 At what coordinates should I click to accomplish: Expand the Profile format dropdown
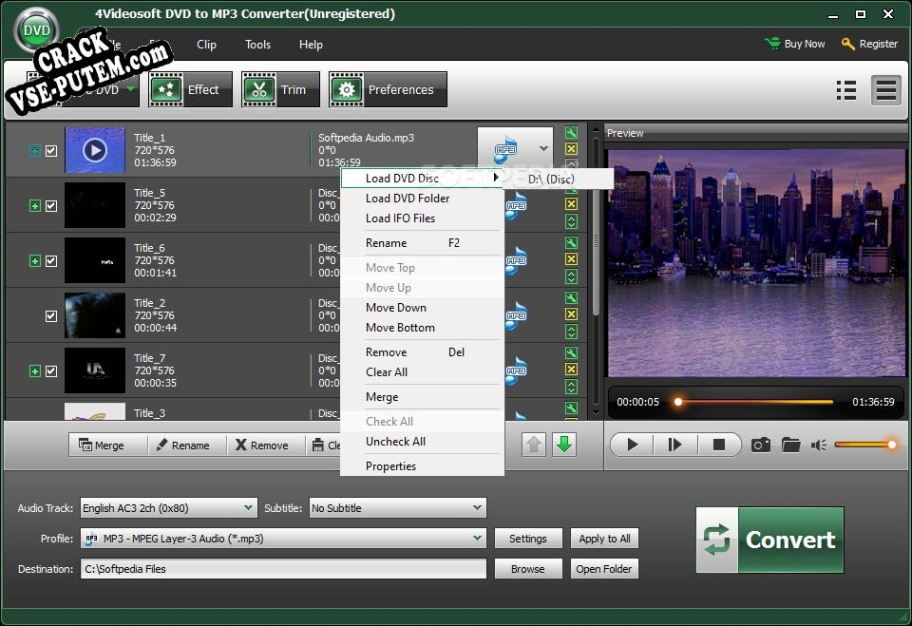tap(478, 538)
